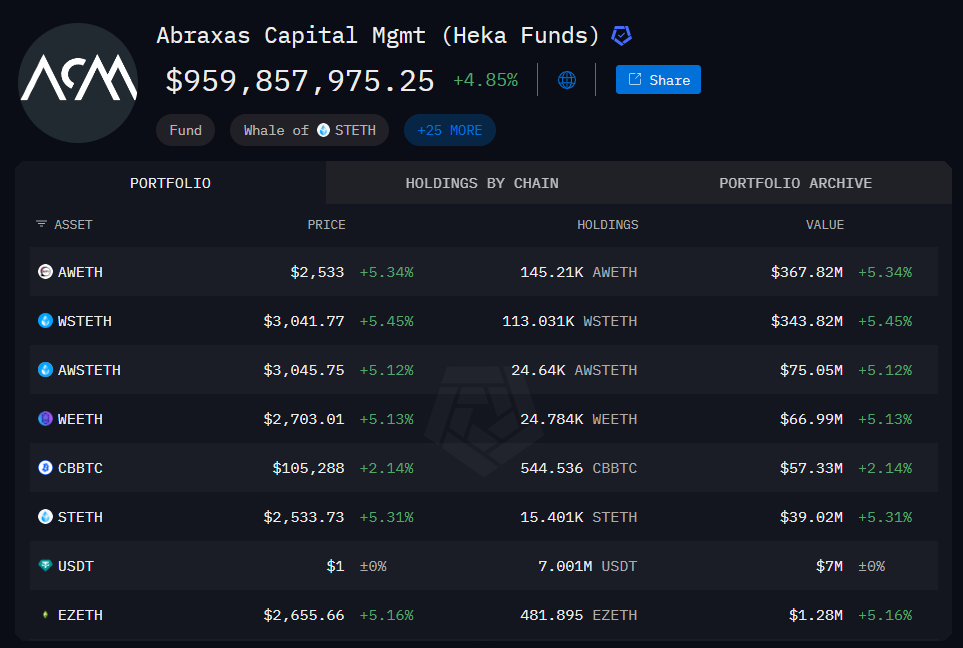Sort by the HOLDINGS column header

click(607, 225)
